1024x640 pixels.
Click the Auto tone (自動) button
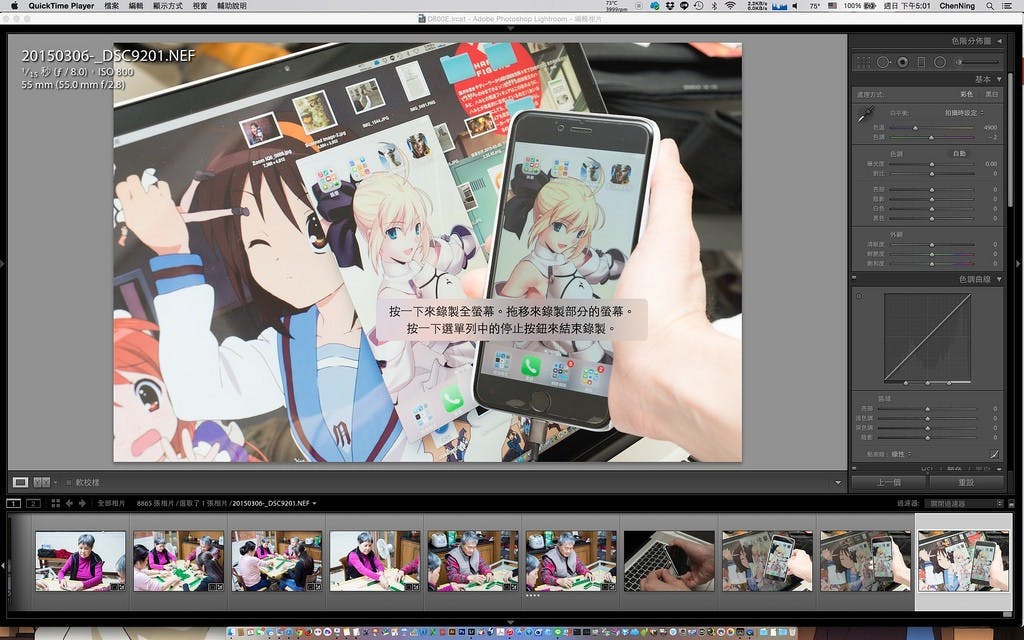coord(959,153)
